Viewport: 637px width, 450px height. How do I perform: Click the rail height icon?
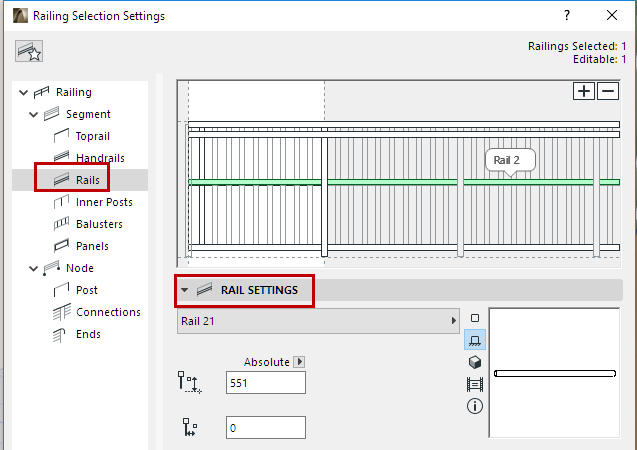[x=189, y=382]
